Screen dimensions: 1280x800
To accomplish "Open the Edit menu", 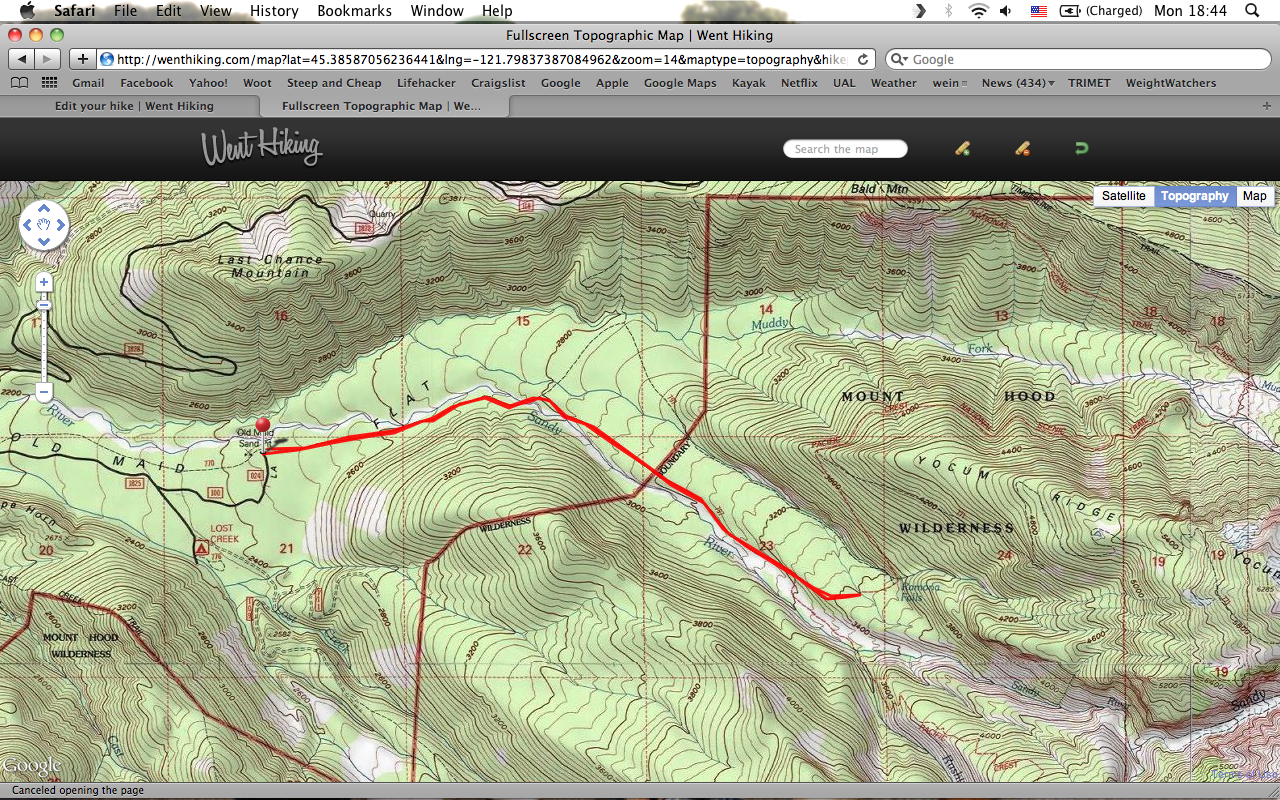I will pyautogui.click(x=169, y=11).
